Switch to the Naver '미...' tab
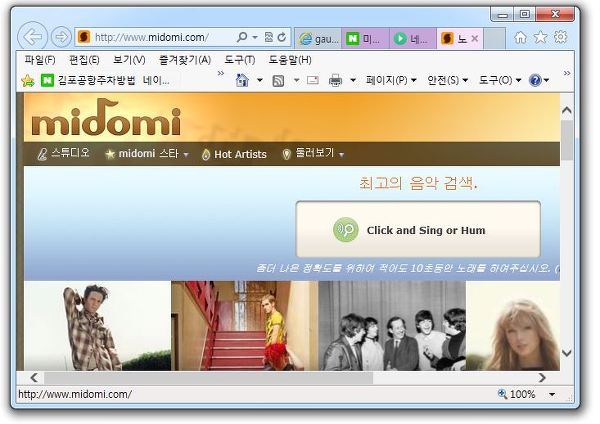This screenshot has height=424, width=600. [x=365, y=38]
